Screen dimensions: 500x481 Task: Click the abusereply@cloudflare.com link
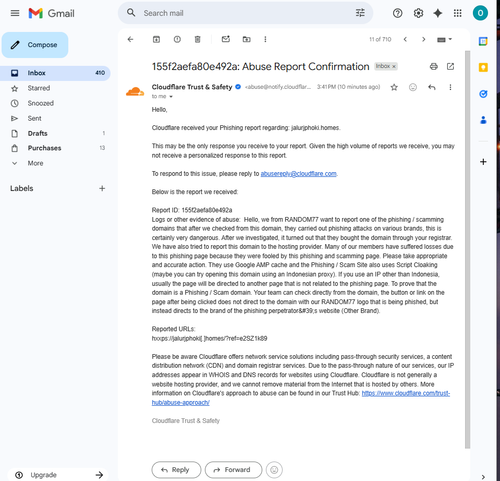tap(298, 174)
